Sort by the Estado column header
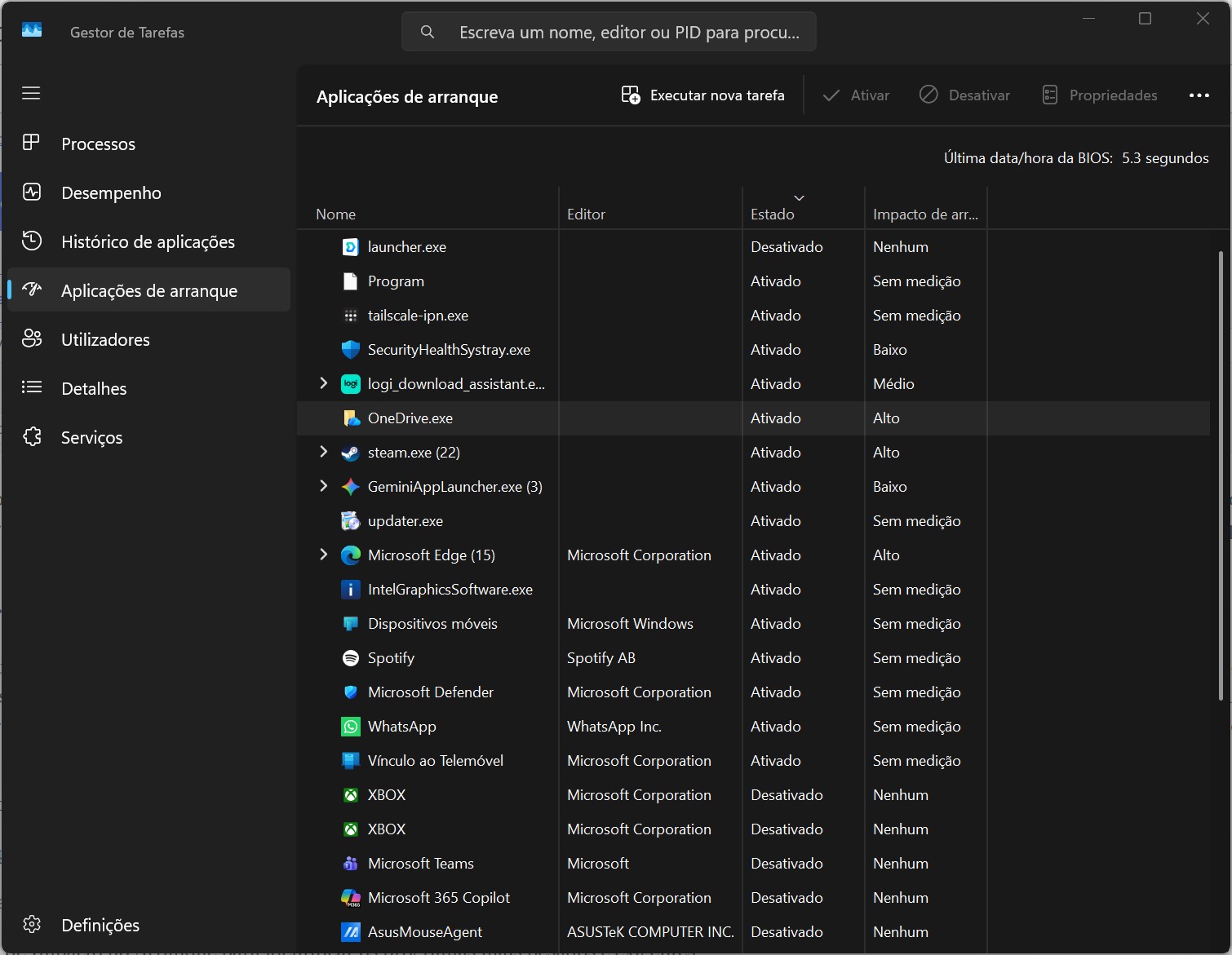The width and height of the screenshot is (1232, 955). (803, 209)
